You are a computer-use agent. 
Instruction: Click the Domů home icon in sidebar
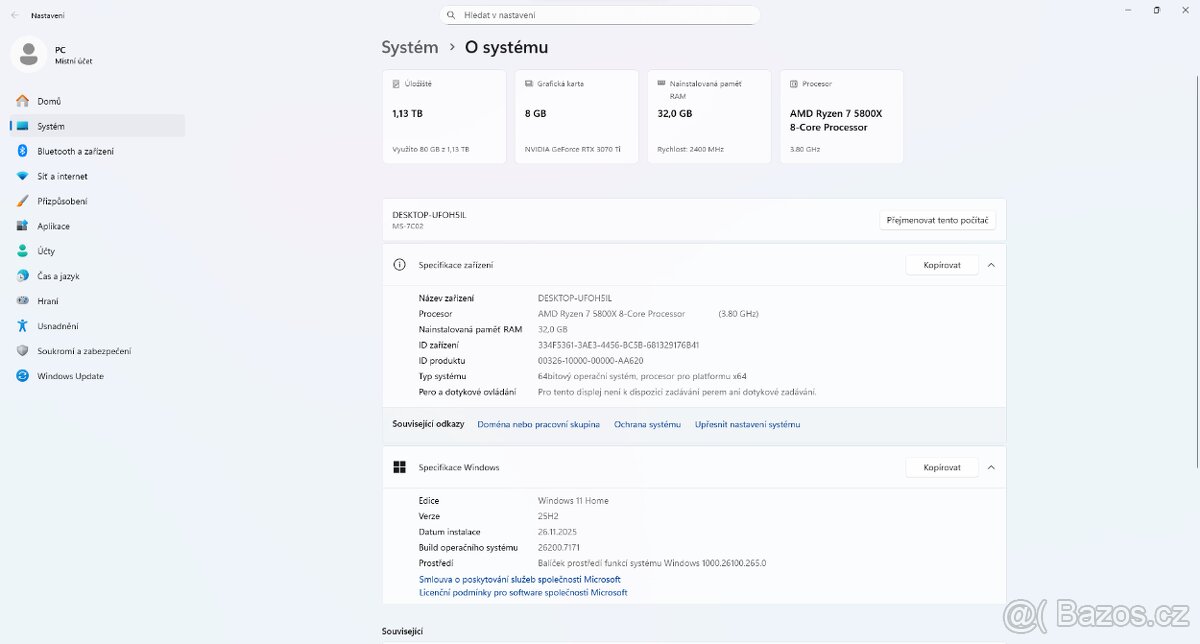[22, 101]
